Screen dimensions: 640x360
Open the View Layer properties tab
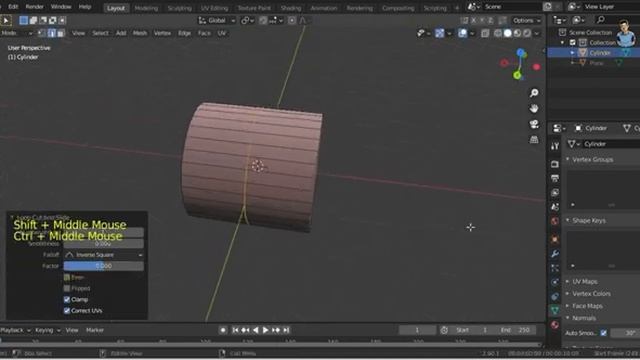coord(555,193)
